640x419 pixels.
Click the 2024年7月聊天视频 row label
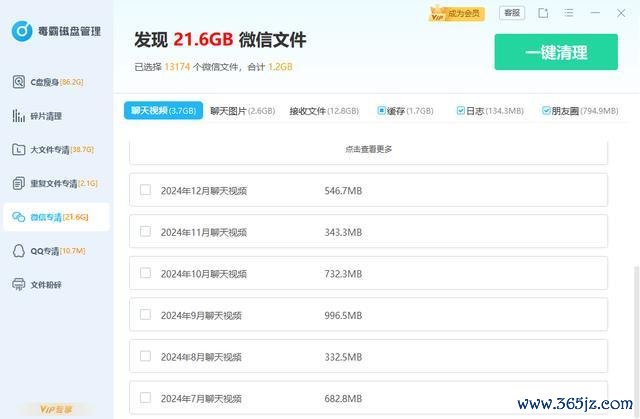tap(201, 399)
